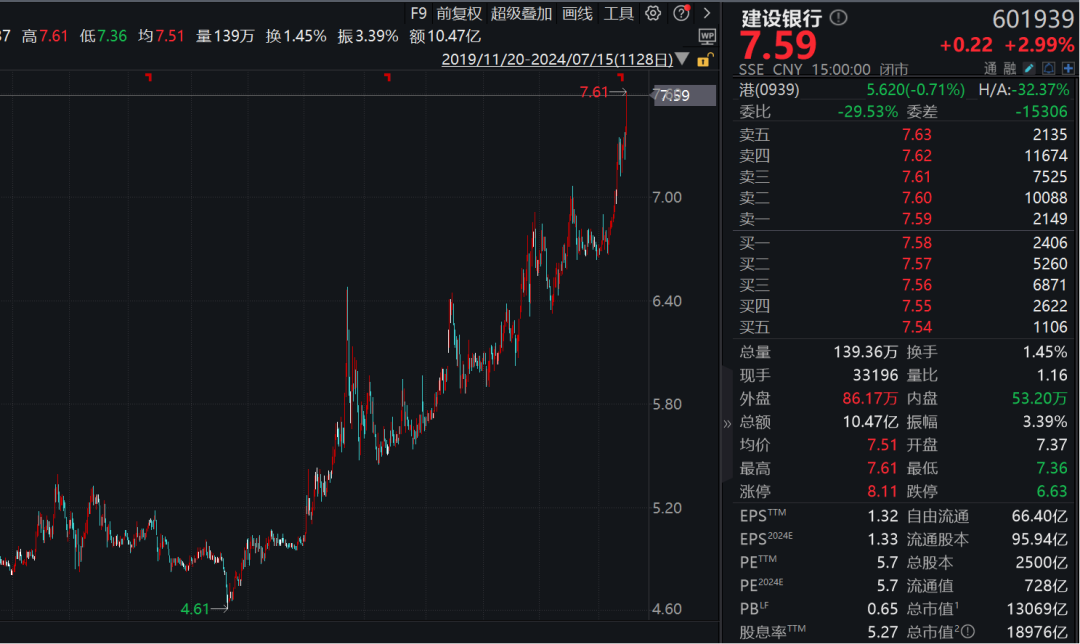Click 自由流通 value 66.40亿
1080x644 pixels.
1039,516
